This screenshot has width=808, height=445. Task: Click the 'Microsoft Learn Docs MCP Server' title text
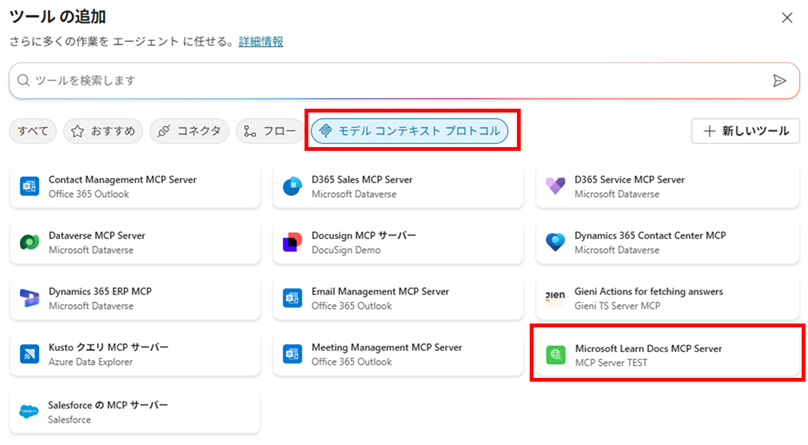(649, 349)
